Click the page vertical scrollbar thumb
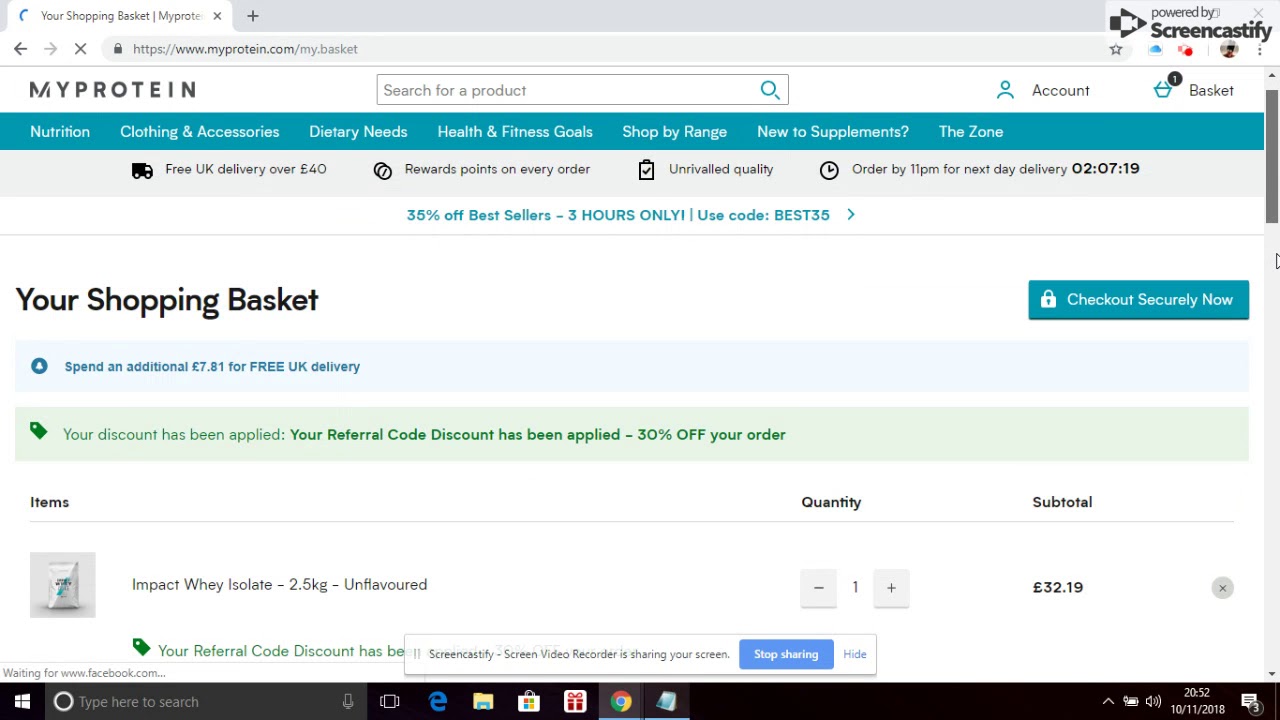The image size is (1280, 720). click(1273, 156)
